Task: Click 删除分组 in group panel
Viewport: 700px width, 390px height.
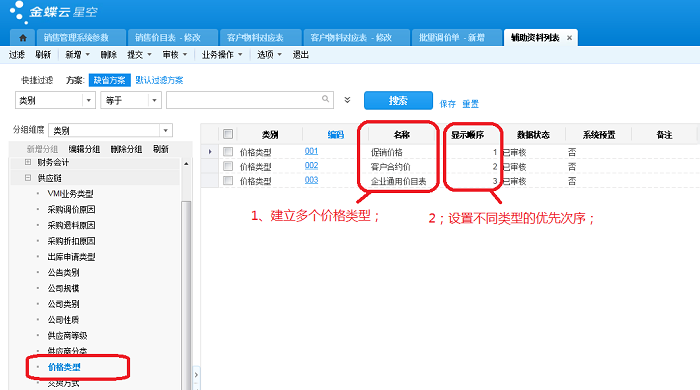Action: pos(126,149)
